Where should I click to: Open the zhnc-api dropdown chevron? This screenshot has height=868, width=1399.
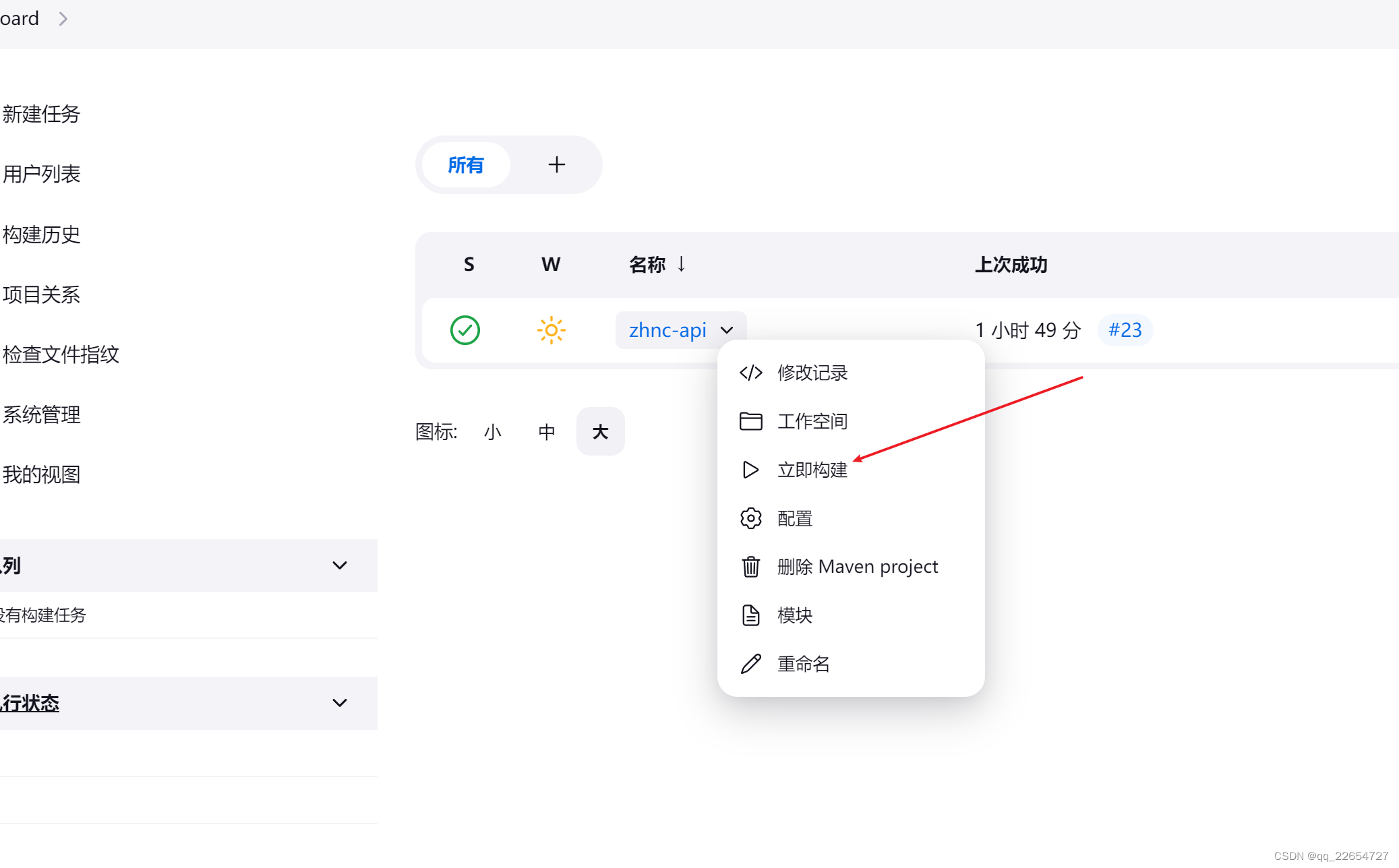(x=727, y=330)
